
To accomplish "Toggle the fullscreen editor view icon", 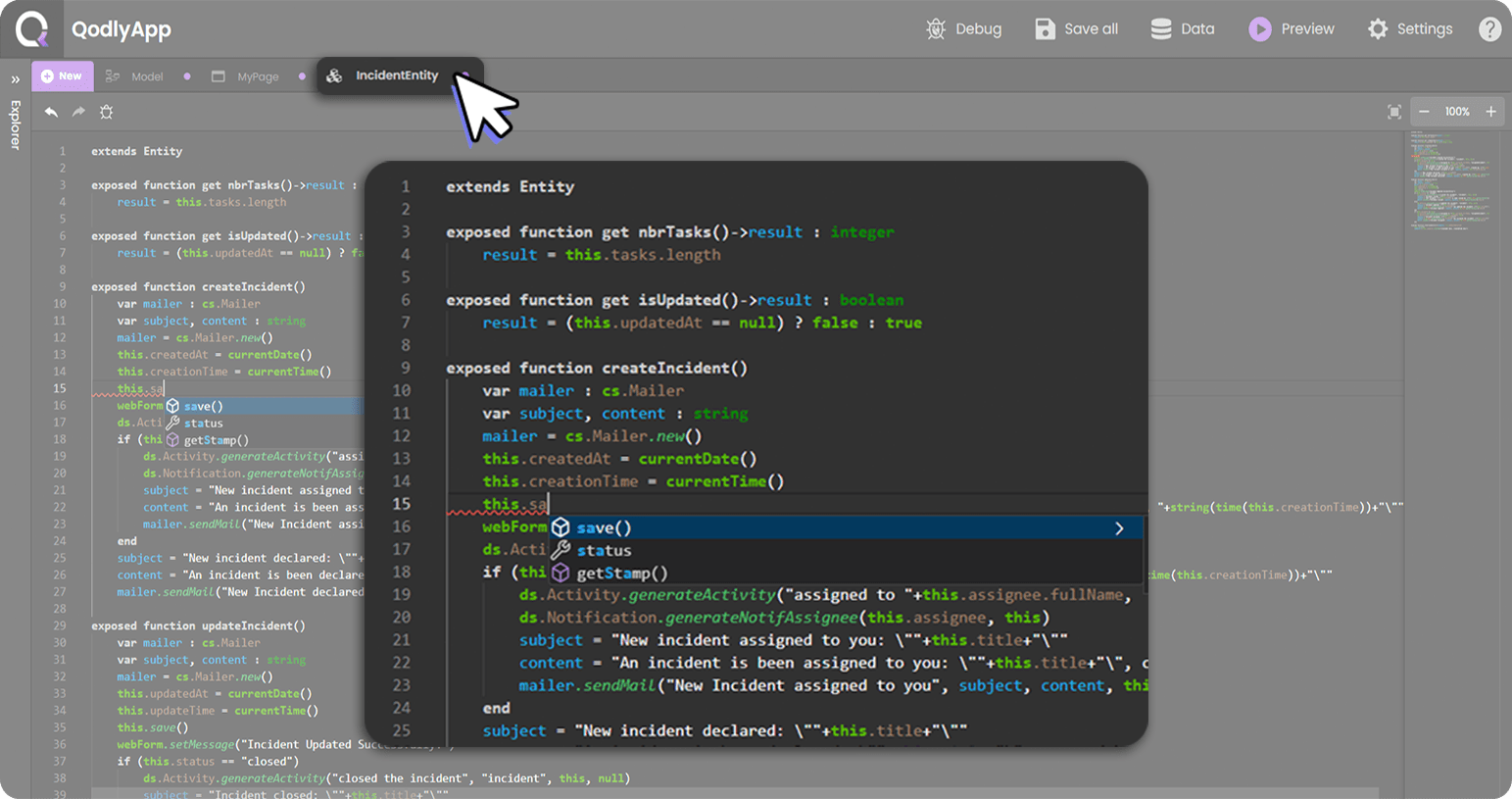I will [x=1394, y=112].
